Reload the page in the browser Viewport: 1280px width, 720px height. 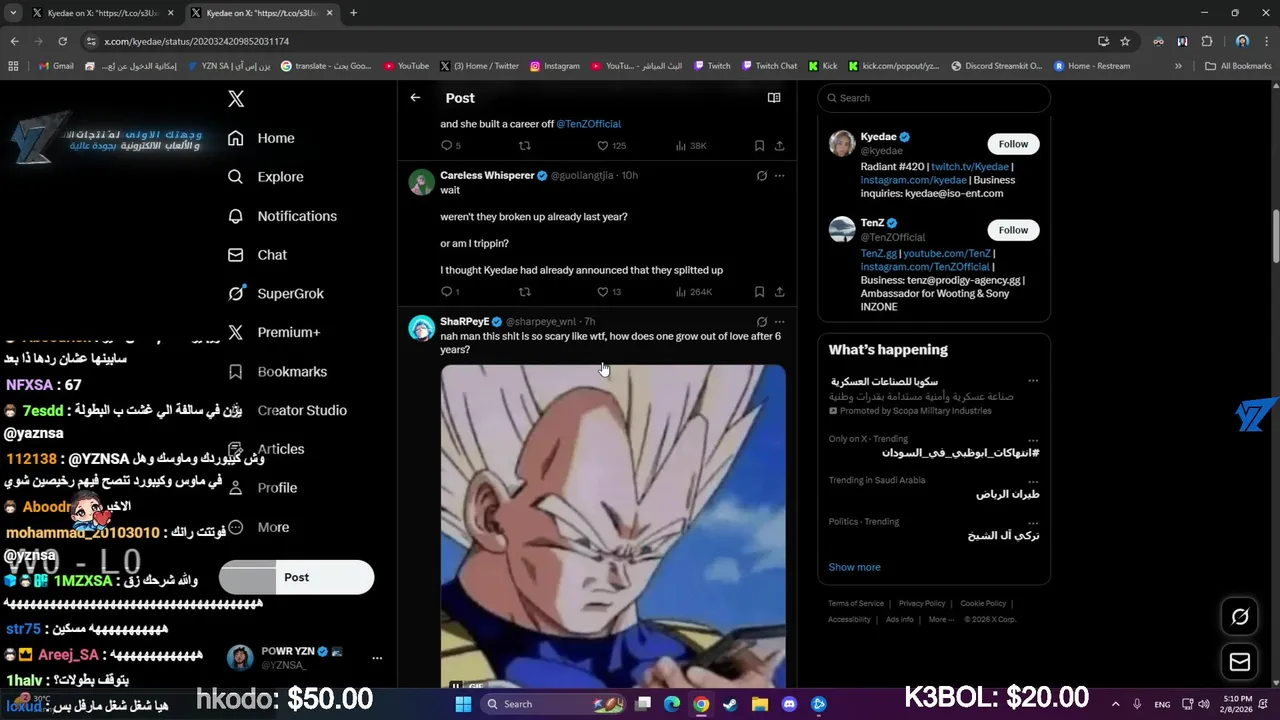tap(62, 41)
